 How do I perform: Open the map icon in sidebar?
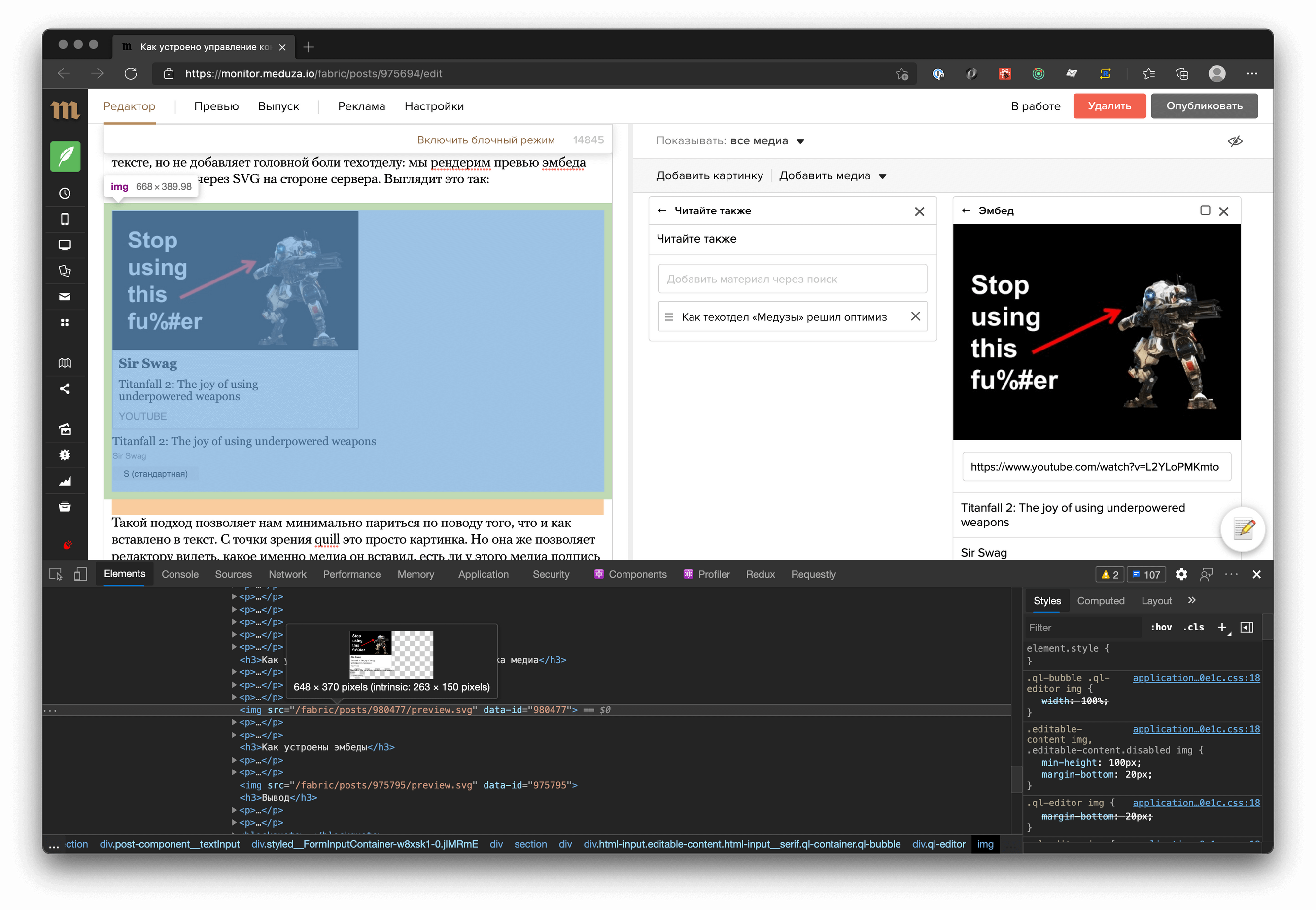pyautogui.click(x=65, y=363)
